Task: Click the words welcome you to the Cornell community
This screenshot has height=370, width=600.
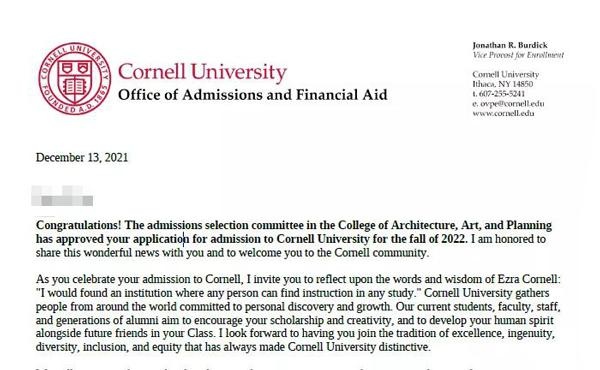Action: (x=313, y=253)
